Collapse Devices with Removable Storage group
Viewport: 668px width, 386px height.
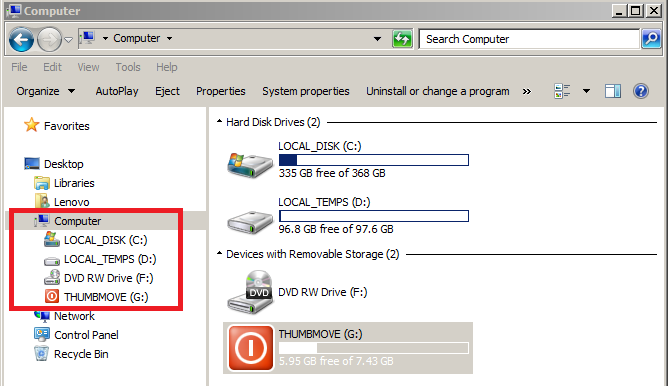219,253
